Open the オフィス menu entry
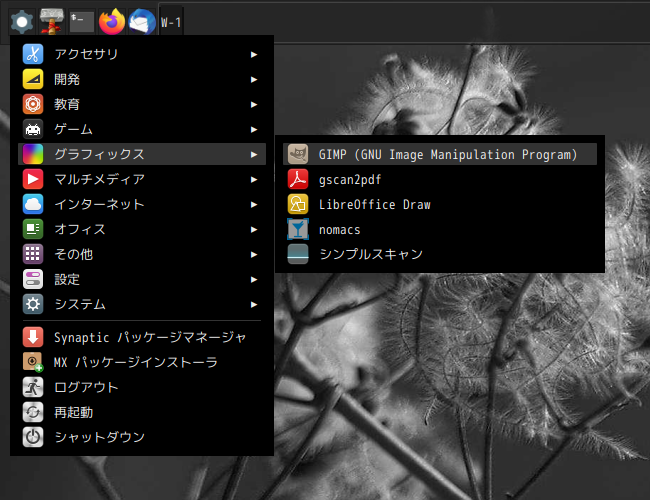This screenshot has width=650, height=500. pyautogui.click(x=142, y=229)
